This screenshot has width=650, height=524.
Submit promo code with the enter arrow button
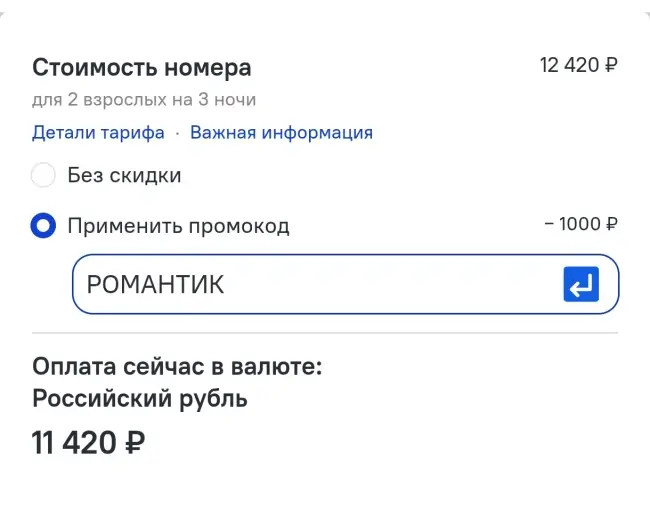coord(581,285)
